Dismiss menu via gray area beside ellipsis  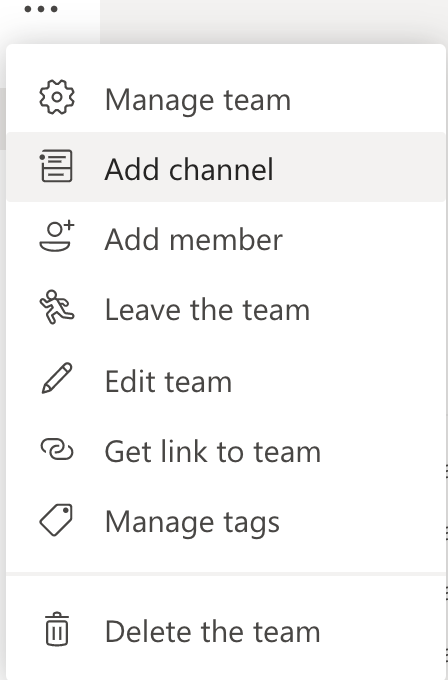[x=273, y=21]
